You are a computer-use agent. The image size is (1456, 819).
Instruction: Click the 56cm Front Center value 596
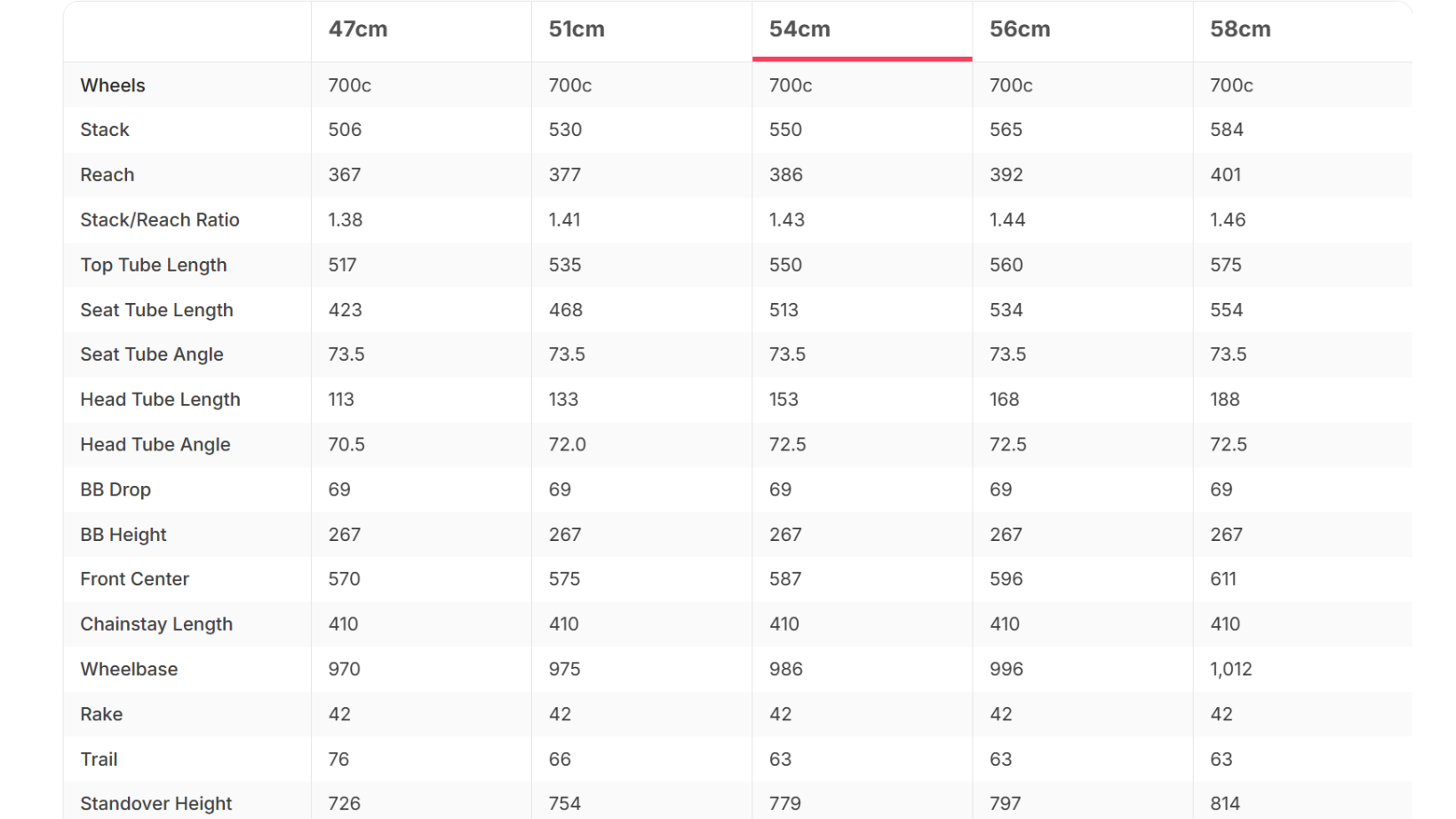coord(1006,579)
